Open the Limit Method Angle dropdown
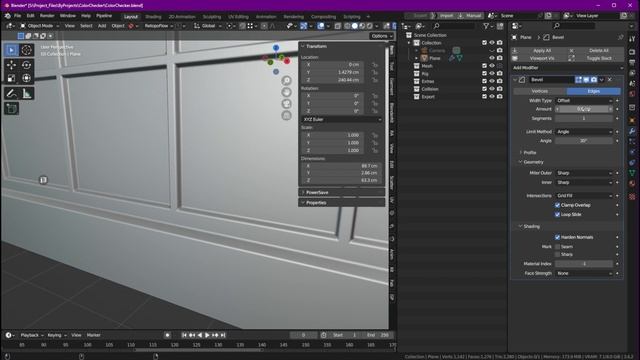The image size is (640, 360). 584,131
